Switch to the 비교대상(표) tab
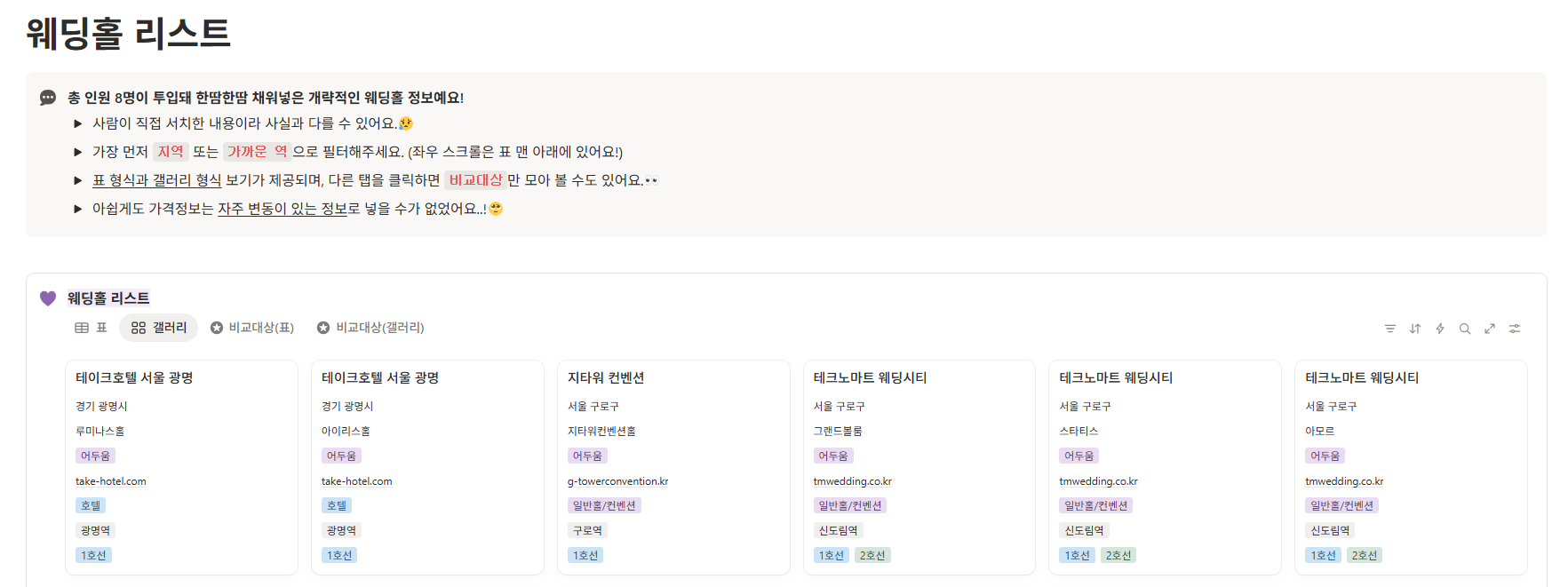The width and height of the screenshot is (1568, 587). click(252, 328)
